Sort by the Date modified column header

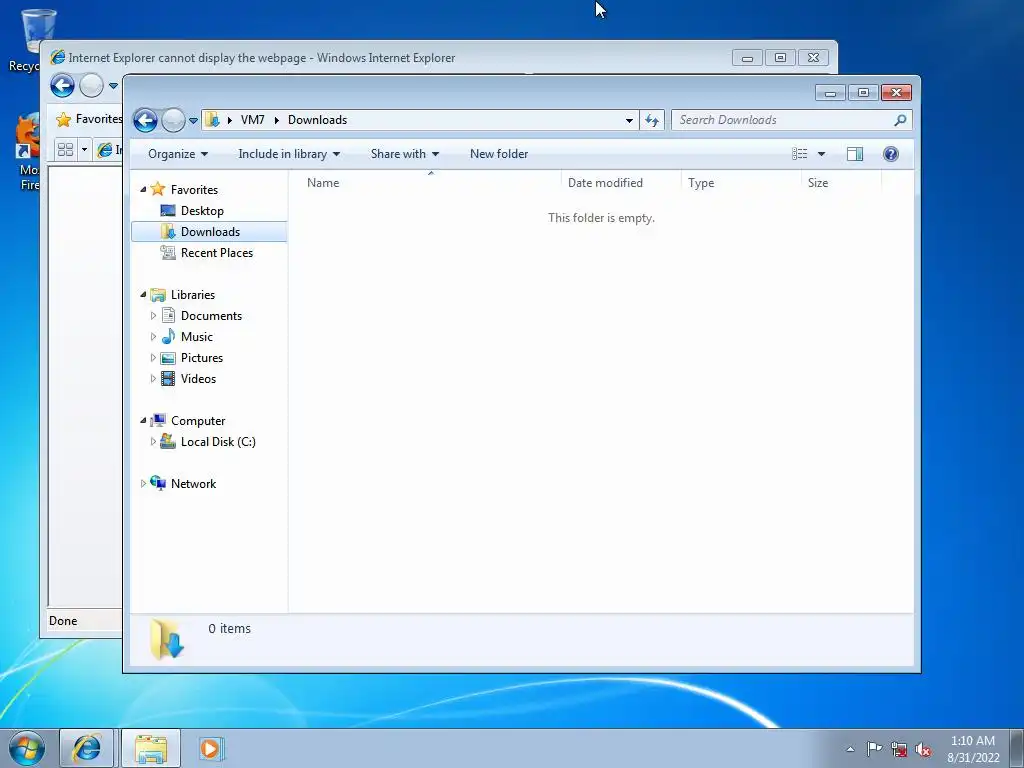coord(620,183)
